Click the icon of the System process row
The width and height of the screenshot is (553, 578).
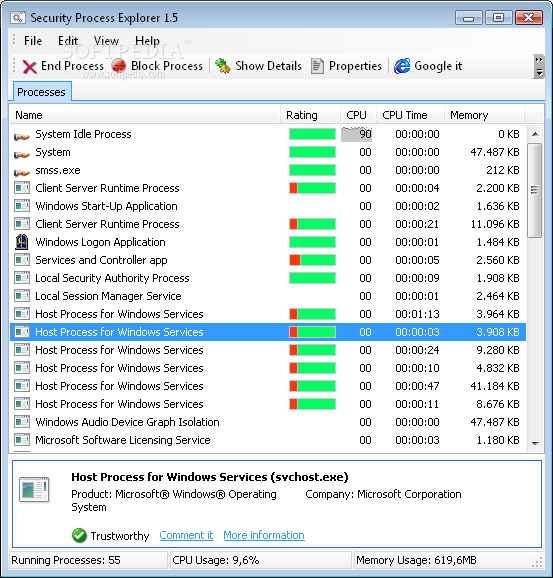(22, 154)
